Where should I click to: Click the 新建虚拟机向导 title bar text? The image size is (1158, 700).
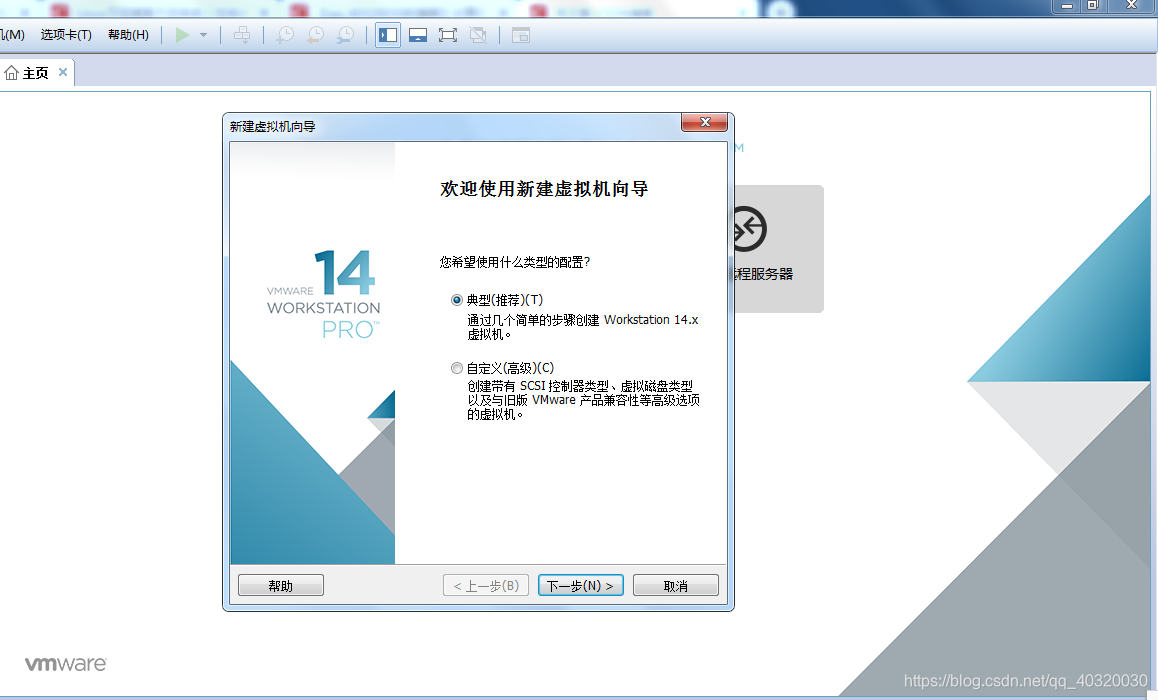click(x=273, y=126)
